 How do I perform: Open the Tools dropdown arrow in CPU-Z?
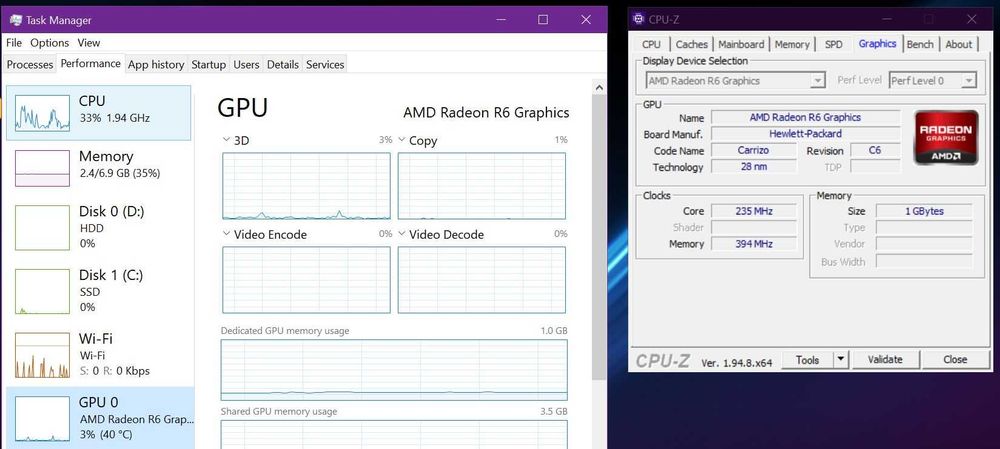[x=841, y=359]
